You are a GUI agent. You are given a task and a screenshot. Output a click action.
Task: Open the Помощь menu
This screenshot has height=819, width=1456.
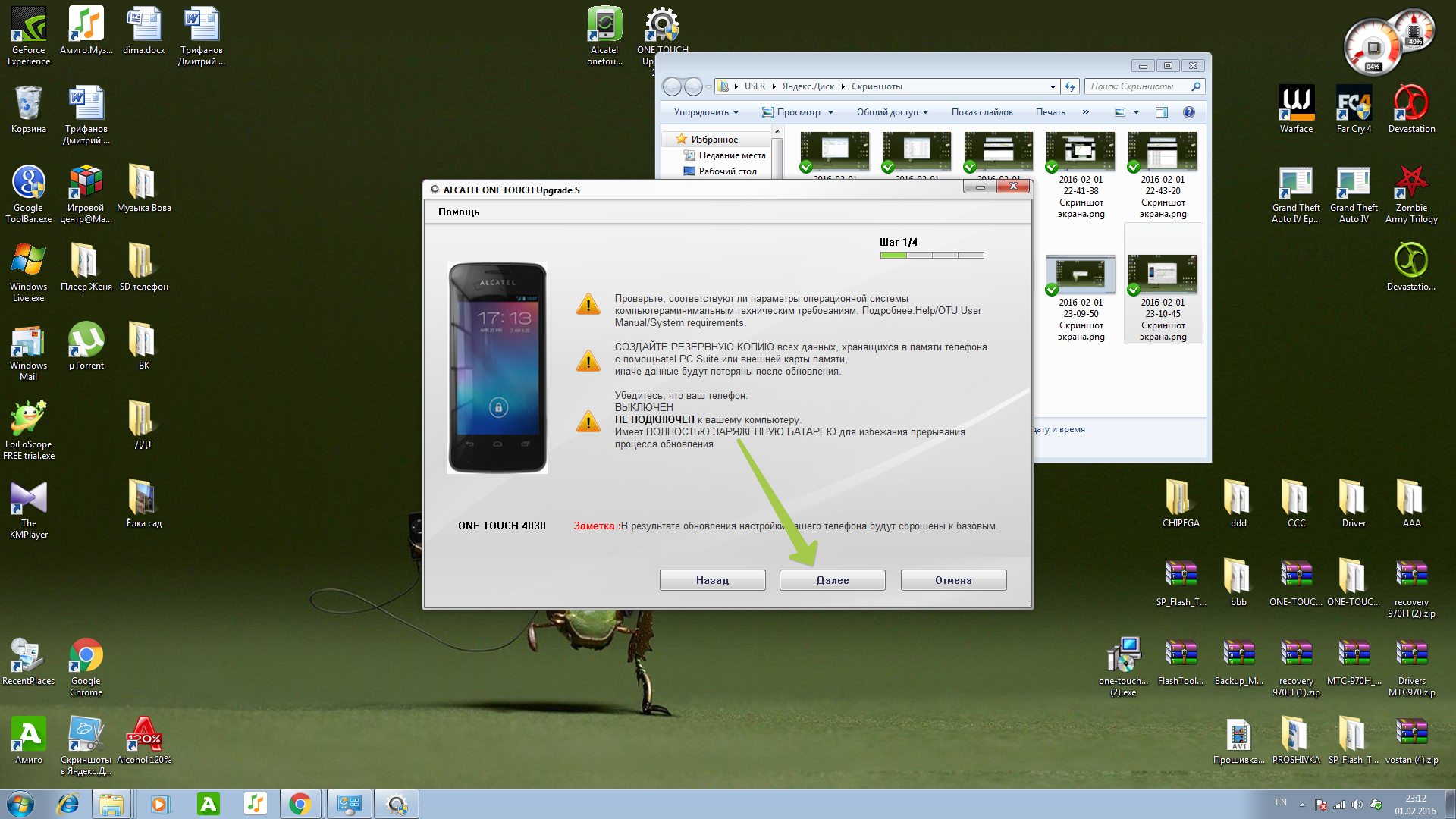pos(458,212)
